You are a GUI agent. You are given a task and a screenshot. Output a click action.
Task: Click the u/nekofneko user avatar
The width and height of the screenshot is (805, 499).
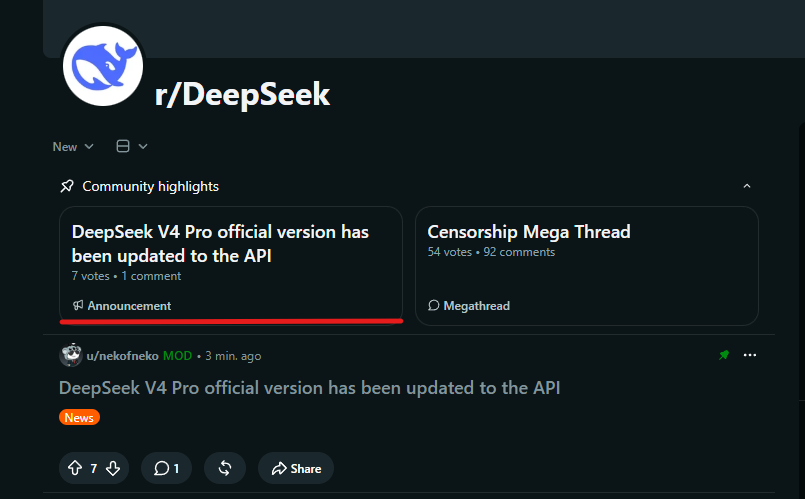pyautogui.click(x=71, y=355)
